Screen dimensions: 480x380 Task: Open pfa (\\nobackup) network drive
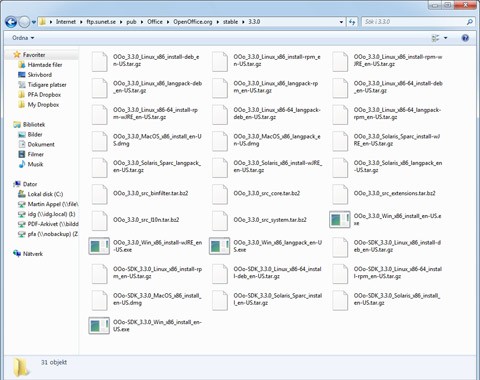pos(53,234)
